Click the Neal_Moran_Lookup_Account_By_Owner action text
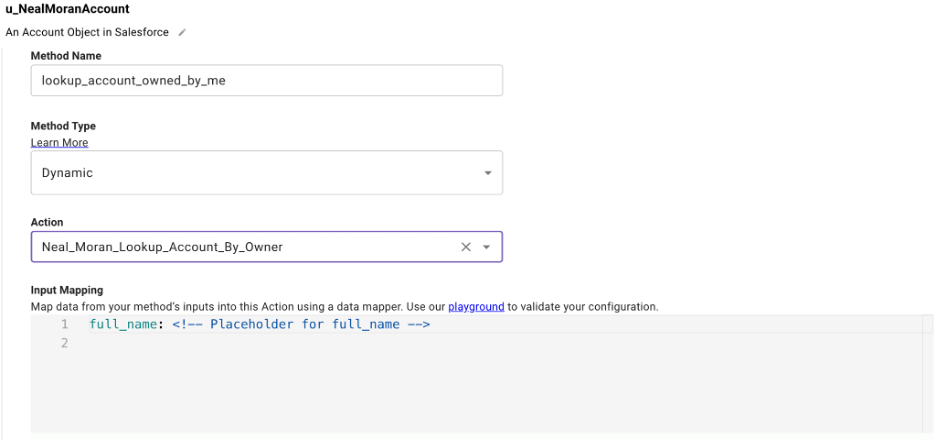This screenshot has width=936, height=440. (162, 247)
